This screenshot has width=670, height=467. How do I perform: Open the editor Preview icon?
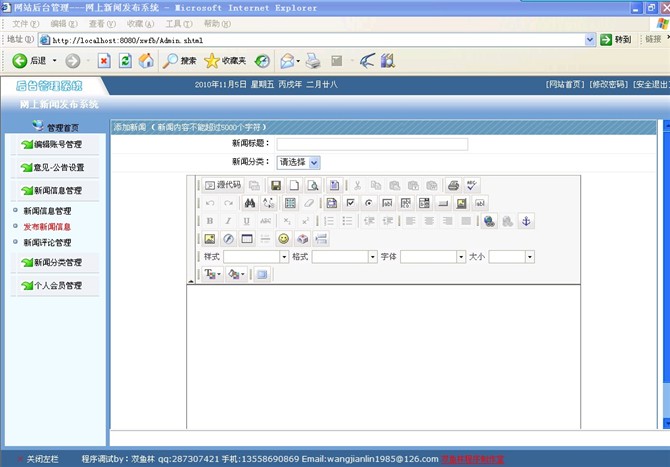313,185
